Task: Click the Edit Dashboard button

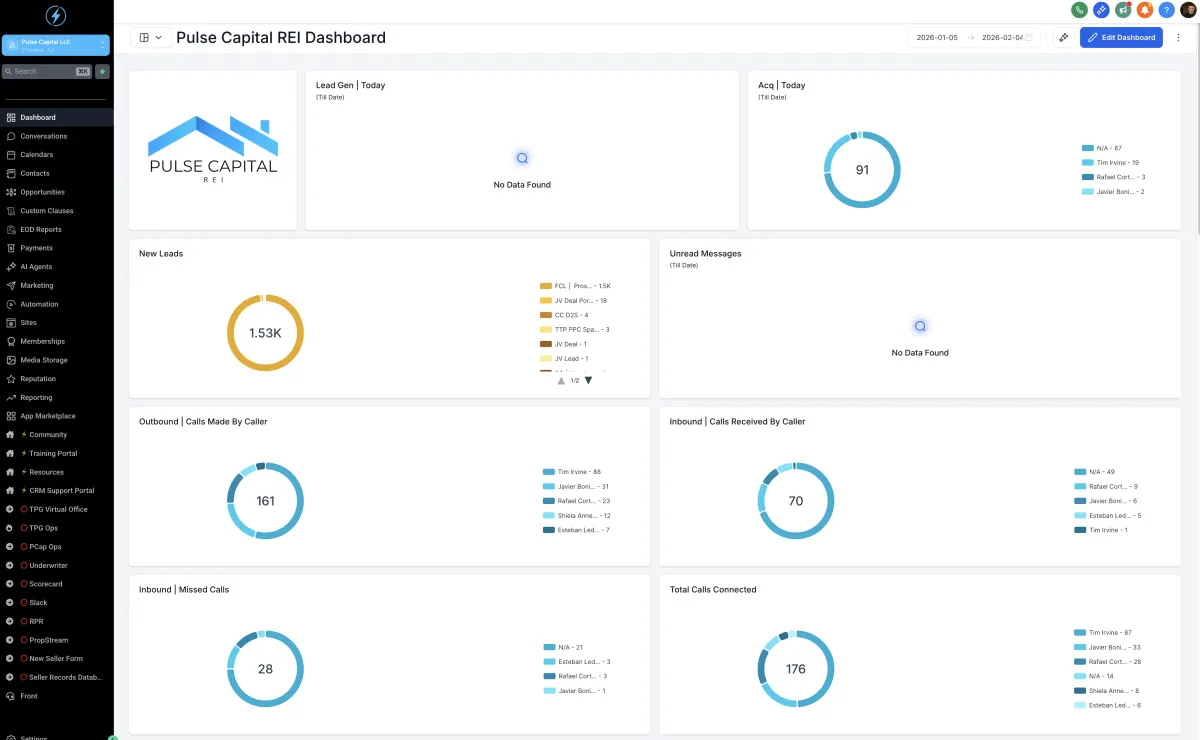Action: (x=1121, y=37)
